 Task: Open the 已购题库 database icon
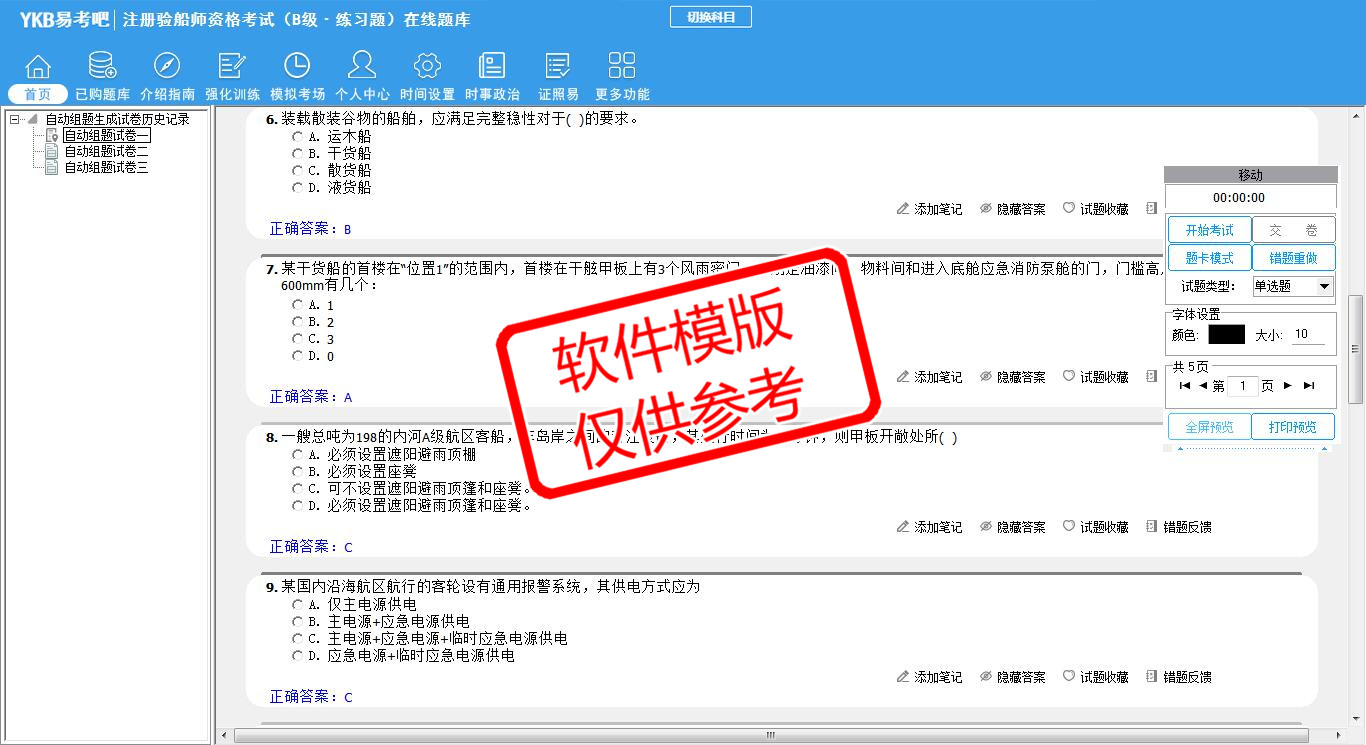[102, 67]
